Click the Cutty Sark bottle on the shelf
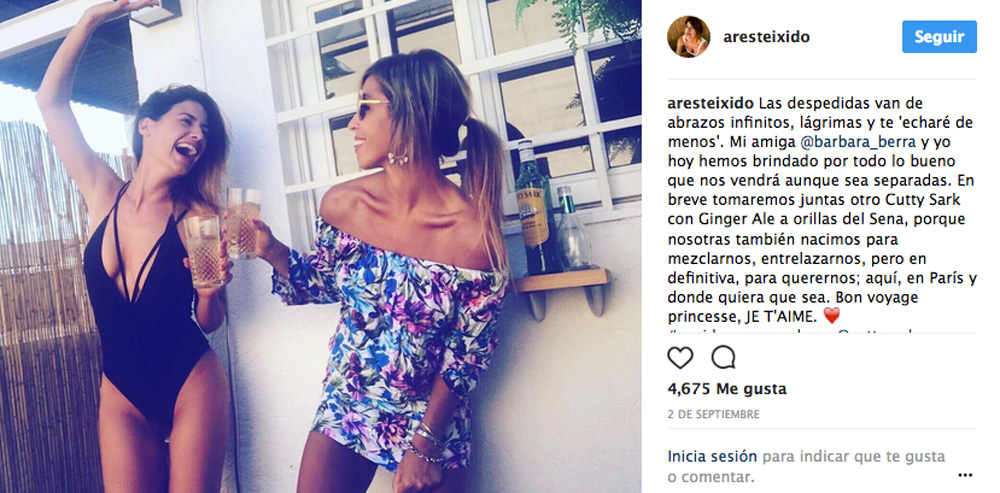 tap(533, 207)
